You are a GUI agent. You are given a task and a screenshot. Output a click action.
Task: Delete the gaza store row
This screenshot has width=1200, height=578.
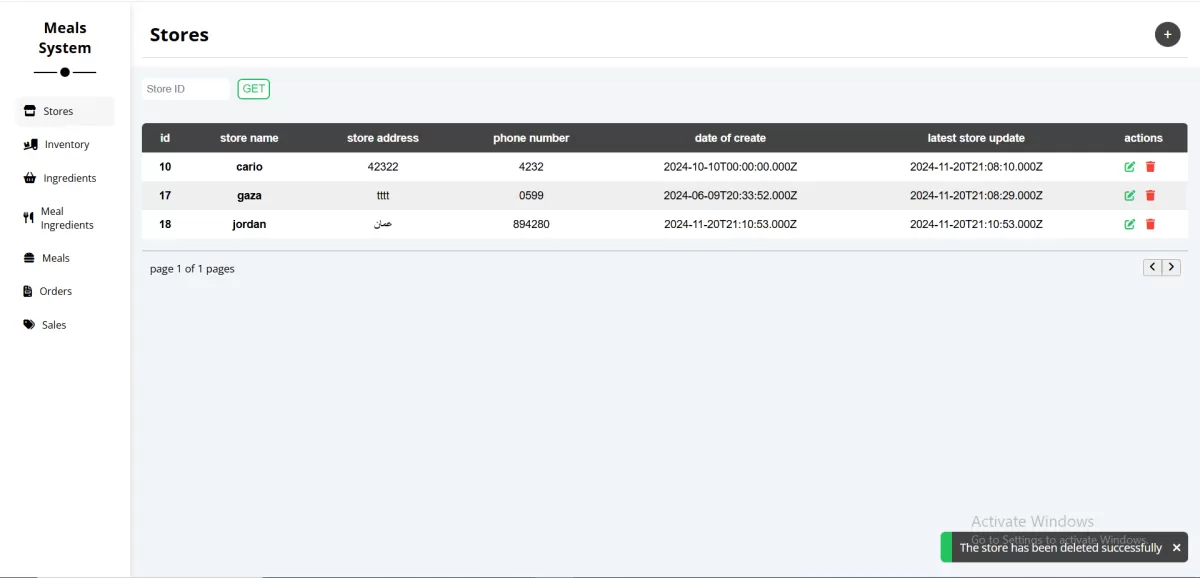pos(1150,196)
